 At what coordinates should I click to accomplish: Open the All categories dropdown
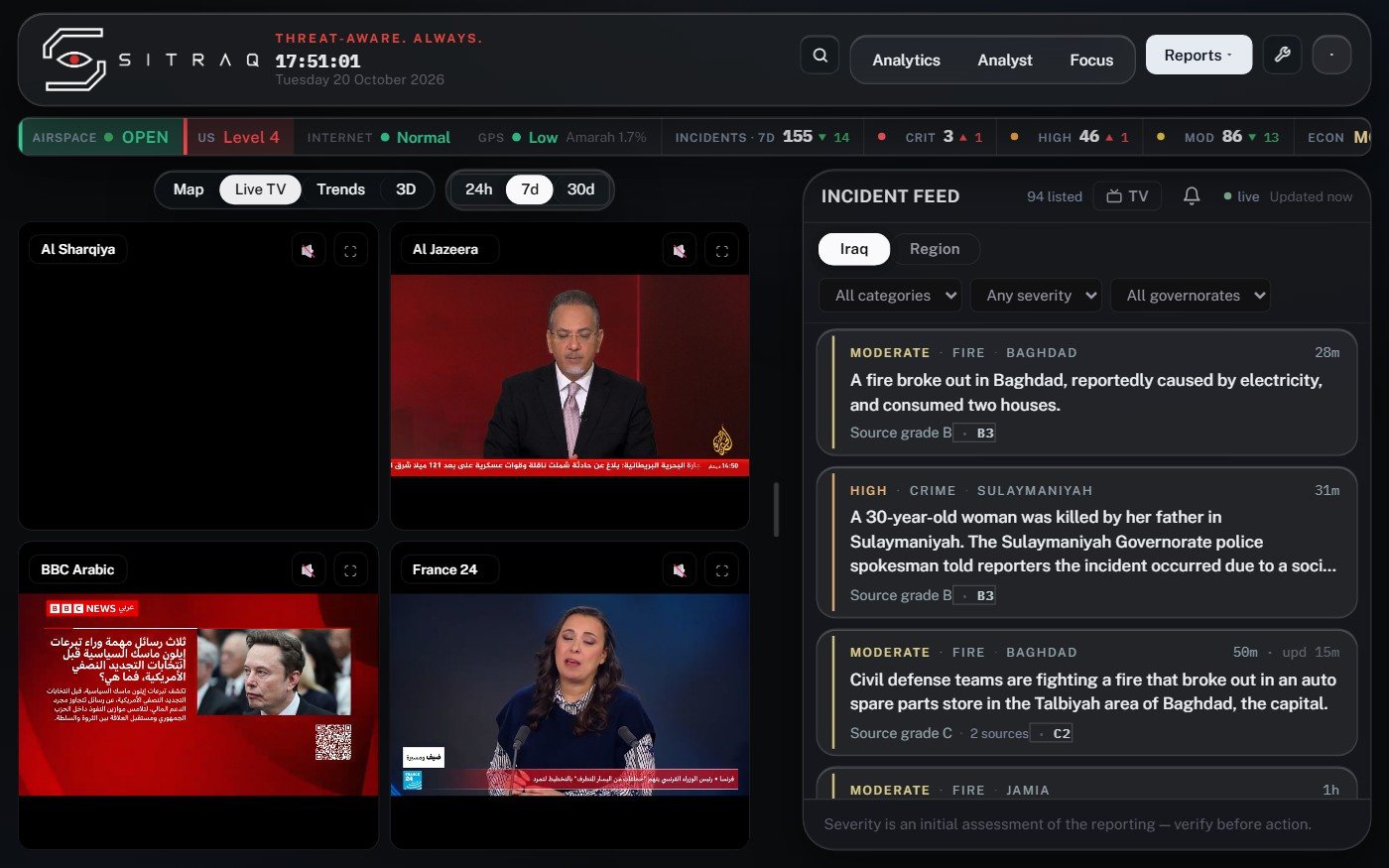pos(890,296)
